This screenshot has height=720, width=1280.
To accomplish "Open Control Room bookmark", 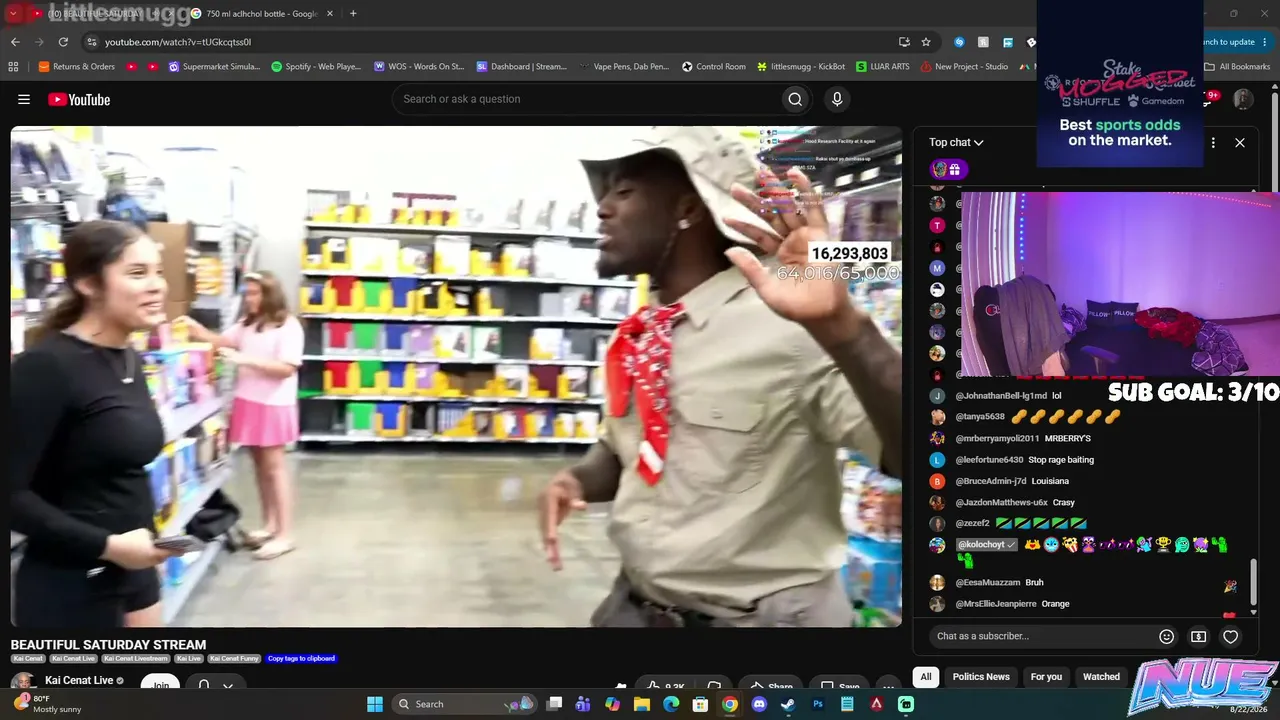I will pyautogui.click(x=714, y=67).
